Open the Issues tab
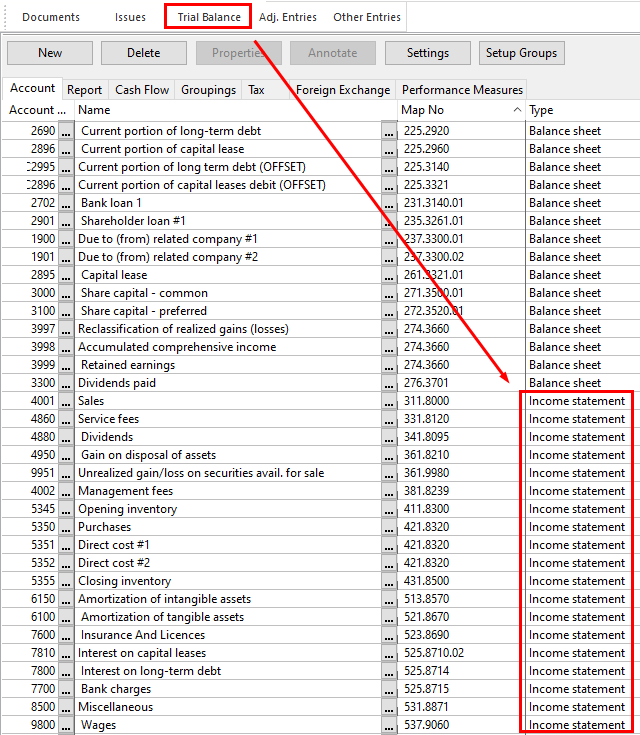640x735 pixels. (130, 17)
